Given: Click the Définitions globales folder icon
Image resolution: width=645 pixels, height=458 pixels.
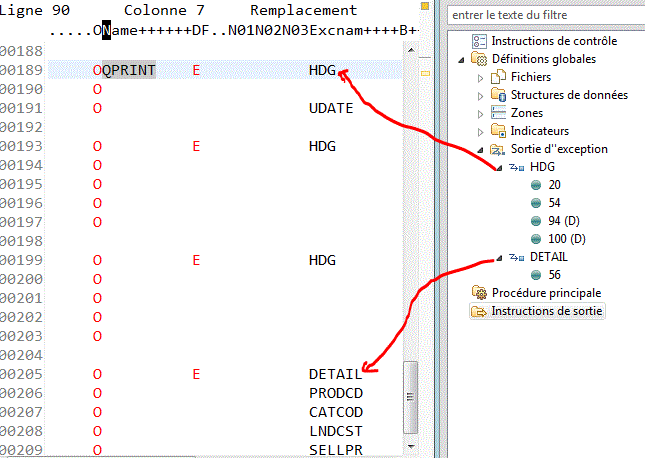Looking at the screenshot, I should pyautogui.click(x=479, y=59).
